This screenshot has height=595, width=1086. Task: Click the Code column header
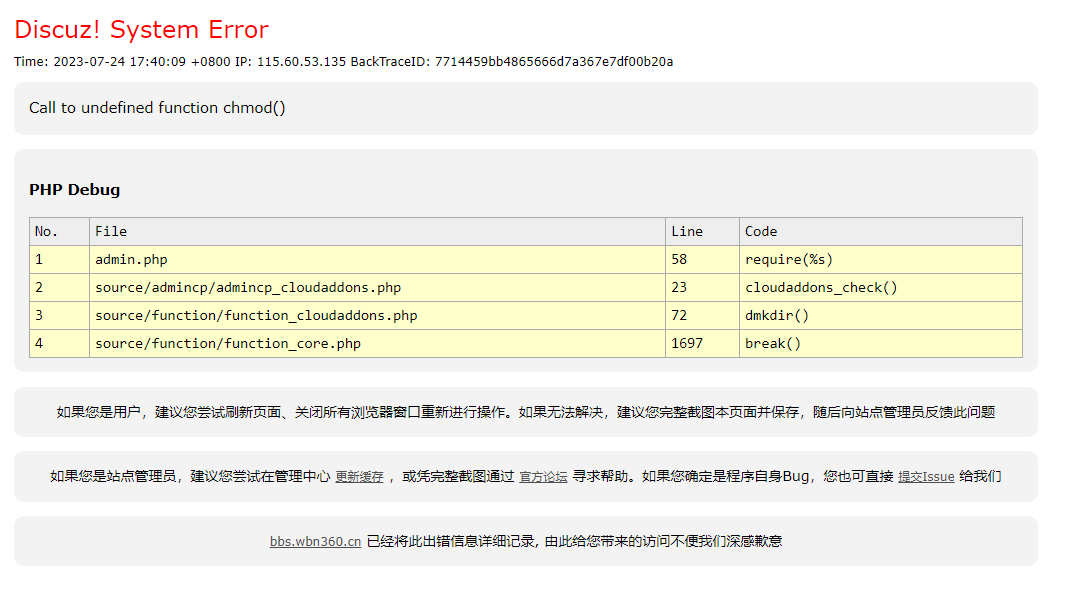click(761, 231)
